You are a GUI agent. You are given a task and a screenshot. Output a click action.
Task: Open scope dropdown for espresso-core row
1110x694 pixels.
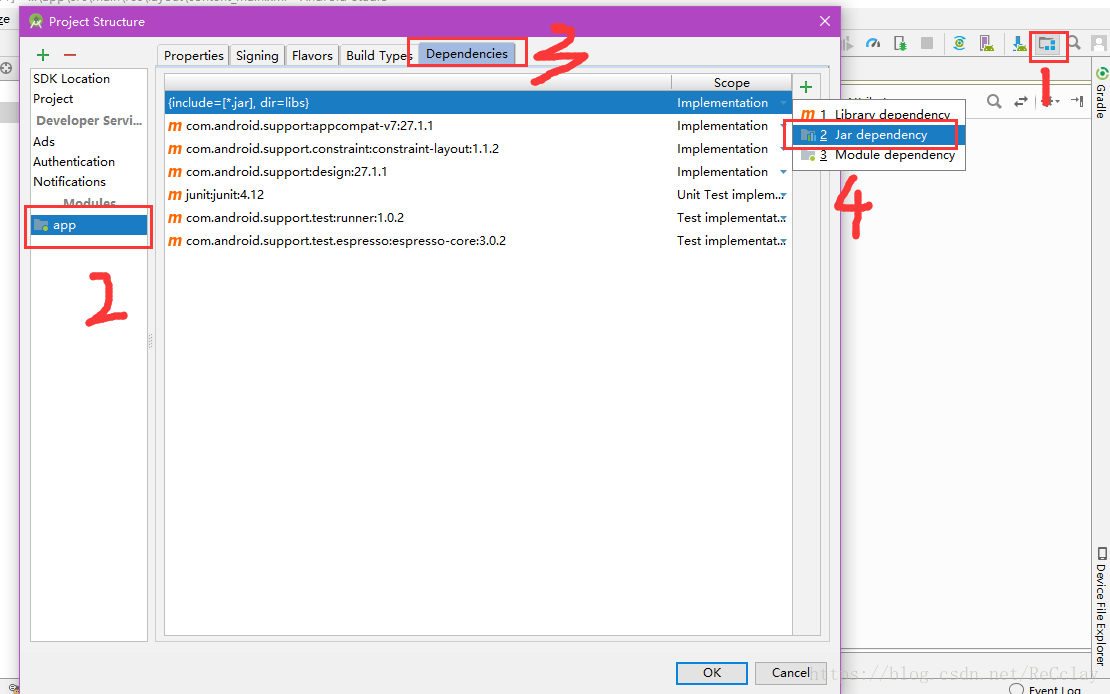[783, 241]
